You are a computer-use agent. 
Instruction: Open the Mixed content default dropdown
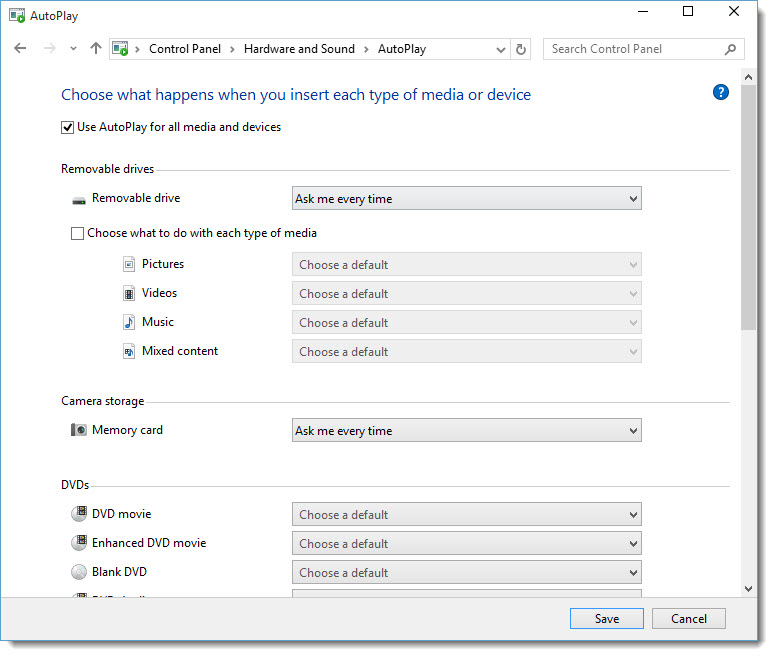(x=466, y=351)
